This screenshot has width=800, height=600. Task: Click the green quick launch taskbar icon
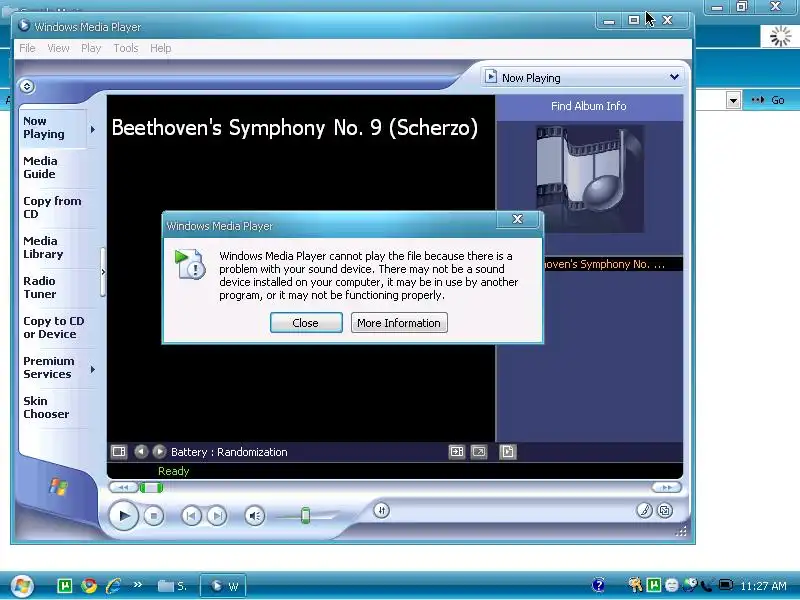point(65,586)
